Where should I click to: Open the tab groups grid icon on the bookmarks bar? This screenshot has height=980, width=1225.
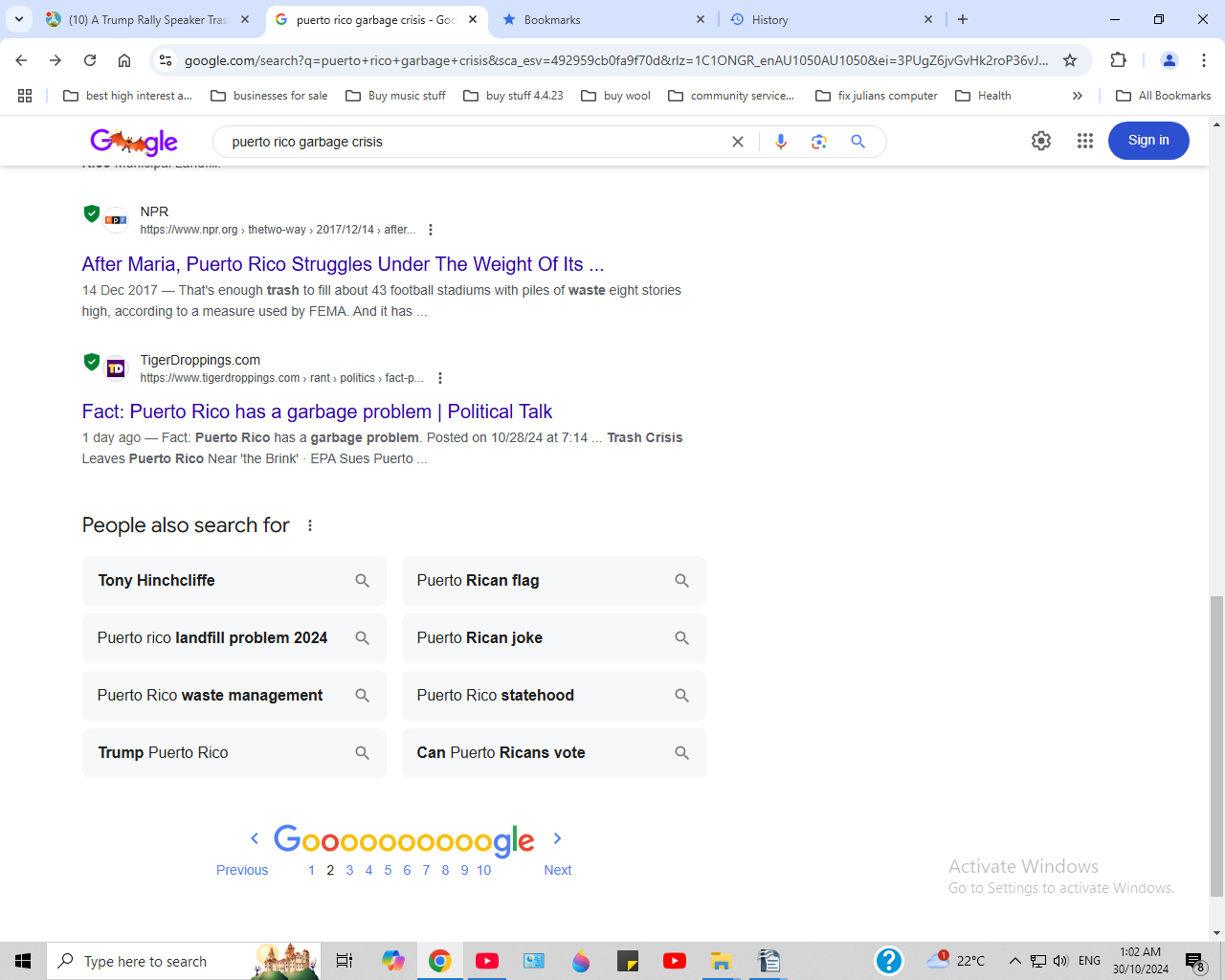[25, 96]
